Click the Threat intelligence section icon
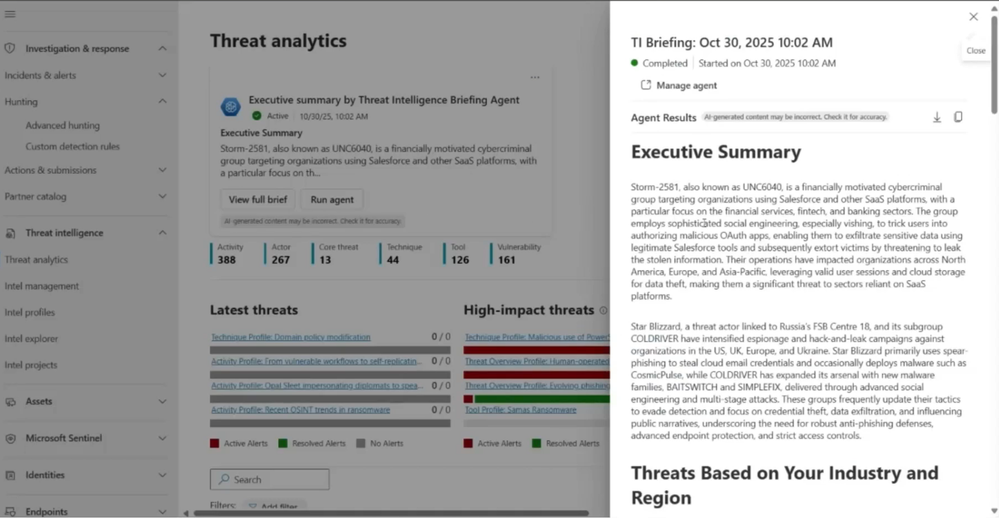This screenshot has height=519, width=999. [x=10, y=233]
